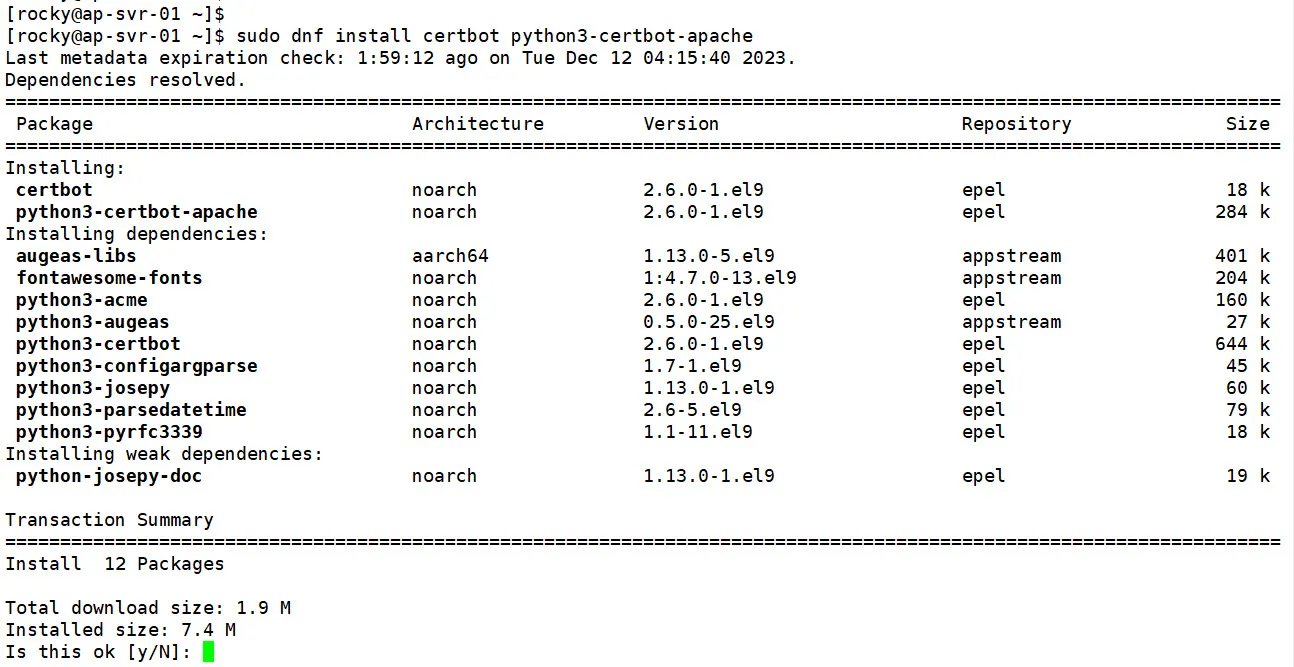Image resolution: width=1294 pixels, height=667 pixels.
Task: Click the Repository column header
Action: tap(1016, 124)
